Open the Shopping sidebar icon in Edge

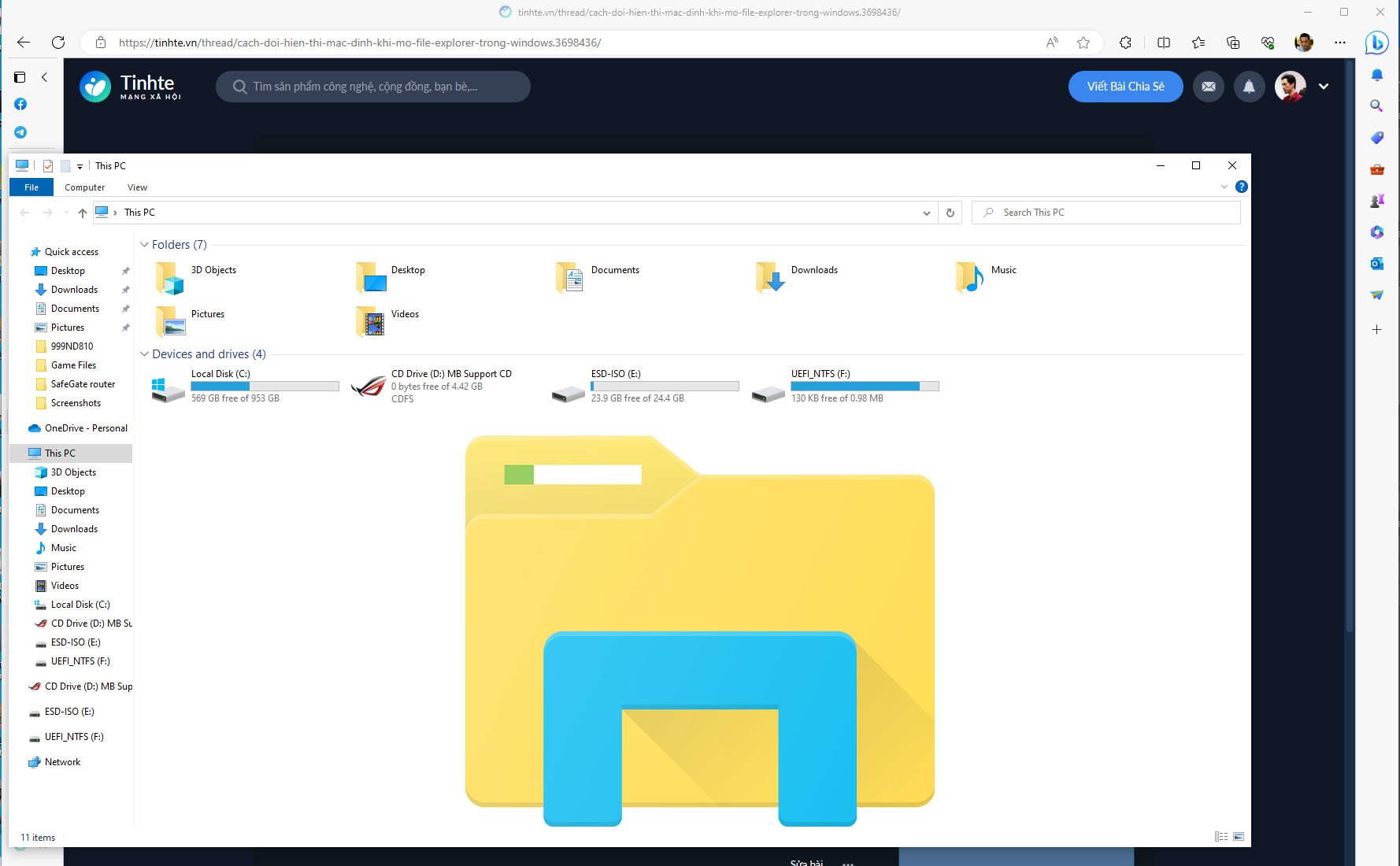pos(1376,137)
